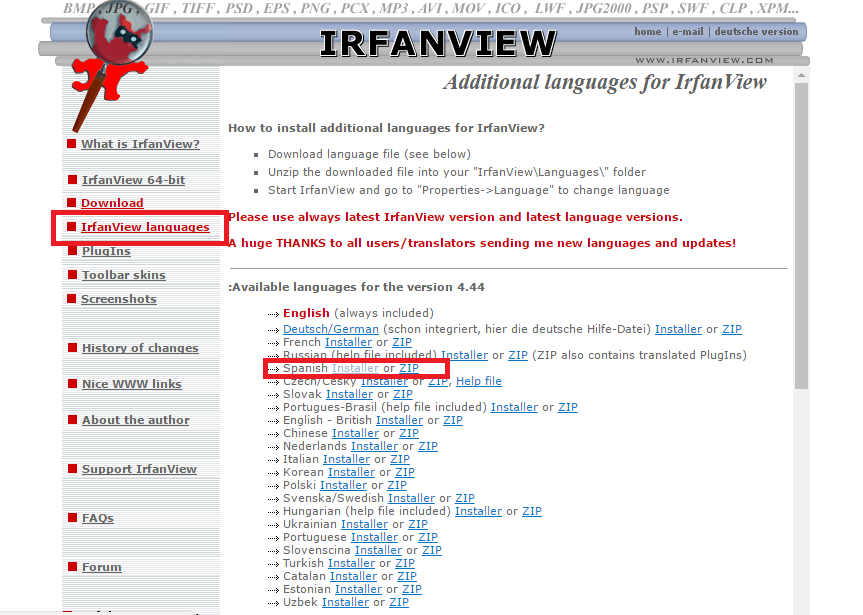Download the Ukrainian Installer
Viewport: 863px width, 615px height.
(365, 525)
